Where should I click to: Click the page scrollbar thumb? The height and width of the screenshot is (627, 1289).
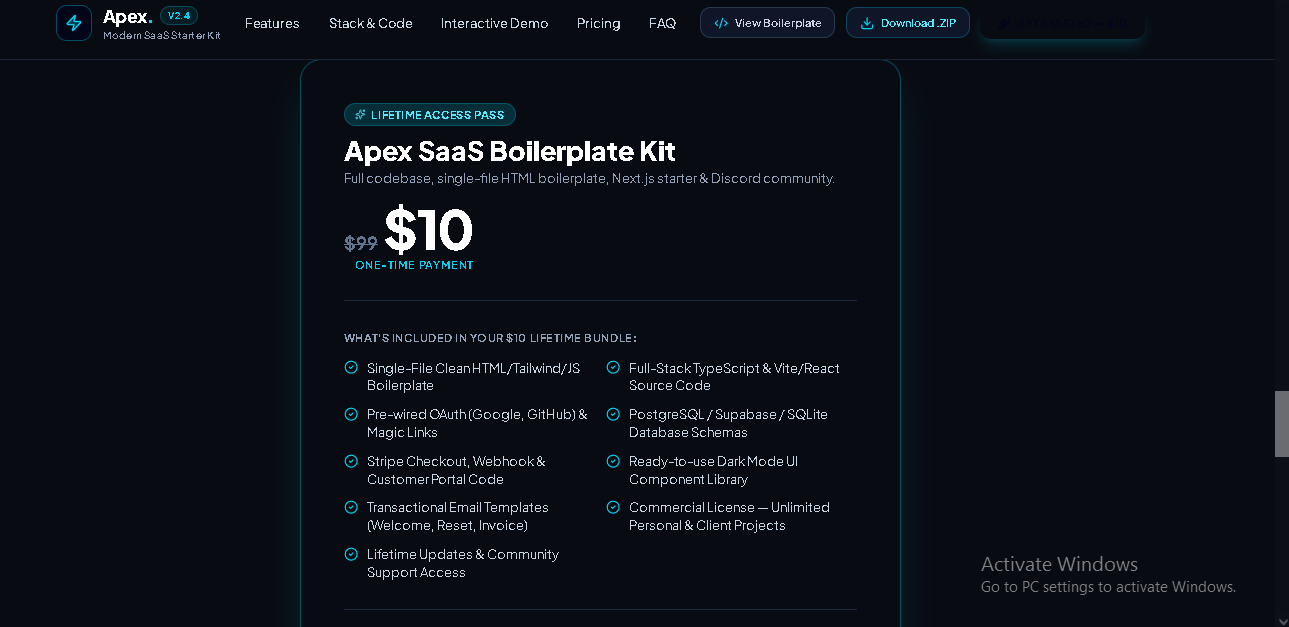(1282, 424)
